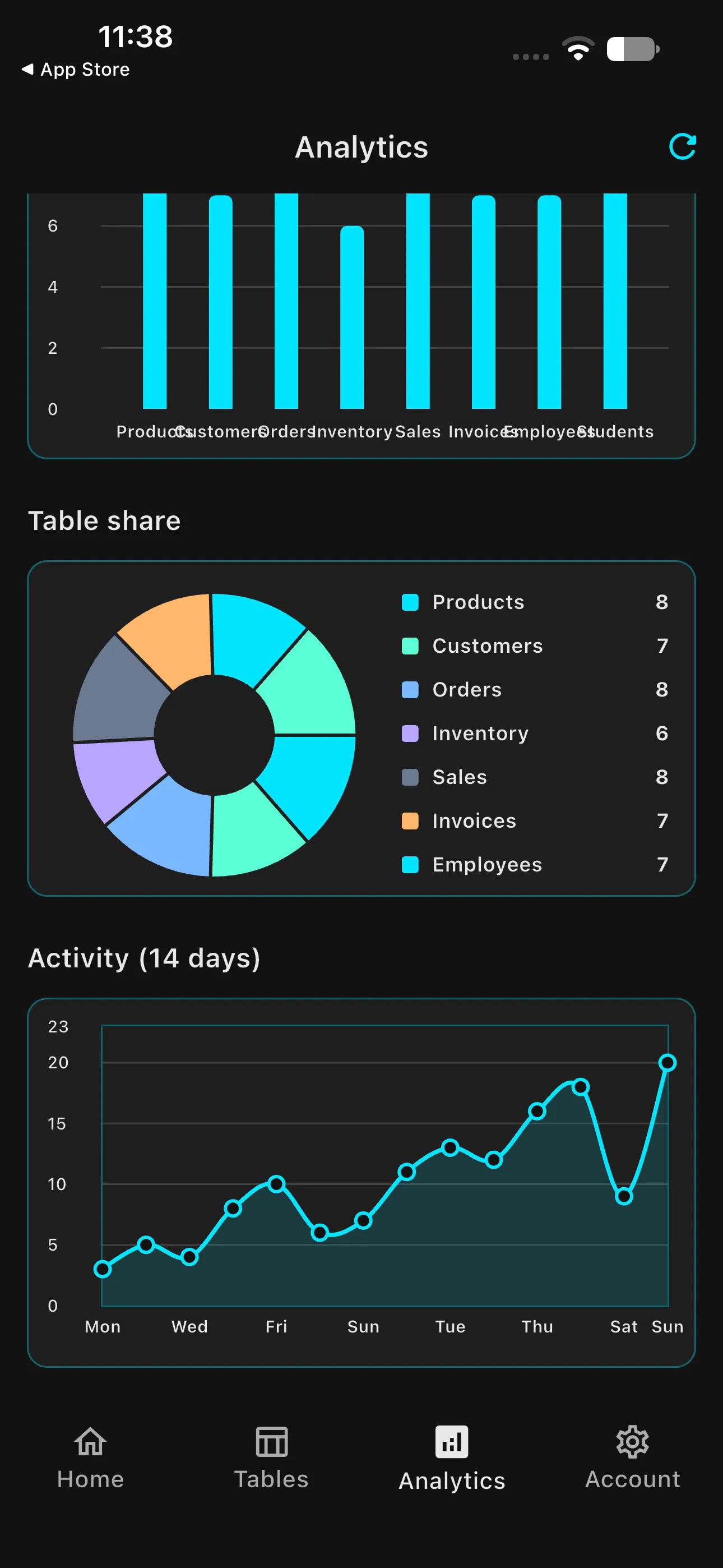Open the Account settings tab

[x=632, y=1458]
